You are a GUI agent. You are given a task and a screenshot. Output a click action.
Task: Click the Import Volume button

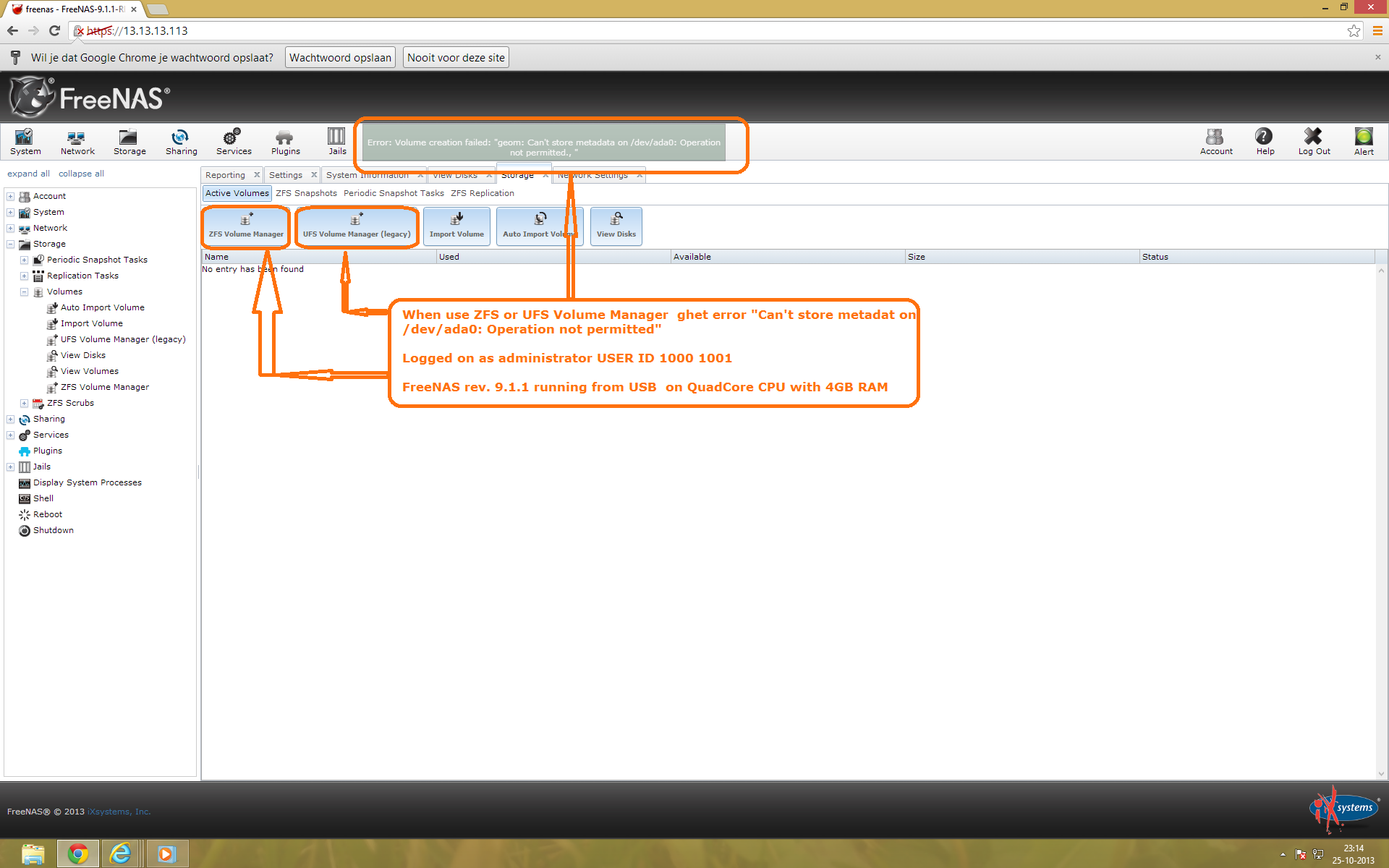point(456,226)
